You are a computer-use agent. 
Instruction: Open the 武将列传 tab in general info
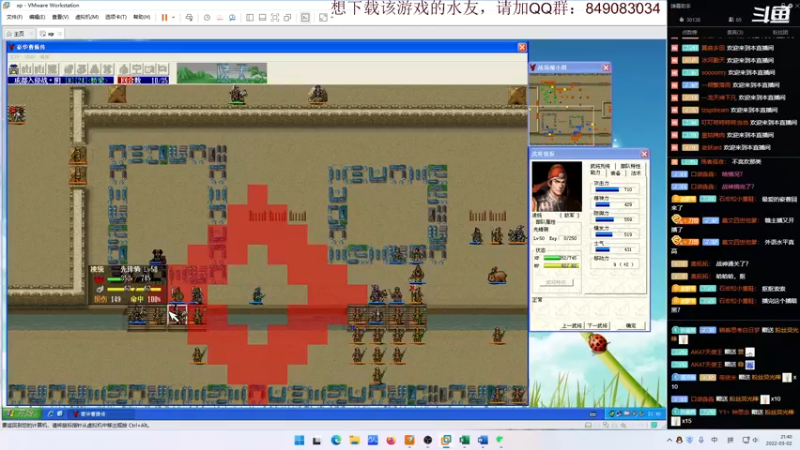coord(600,166)
